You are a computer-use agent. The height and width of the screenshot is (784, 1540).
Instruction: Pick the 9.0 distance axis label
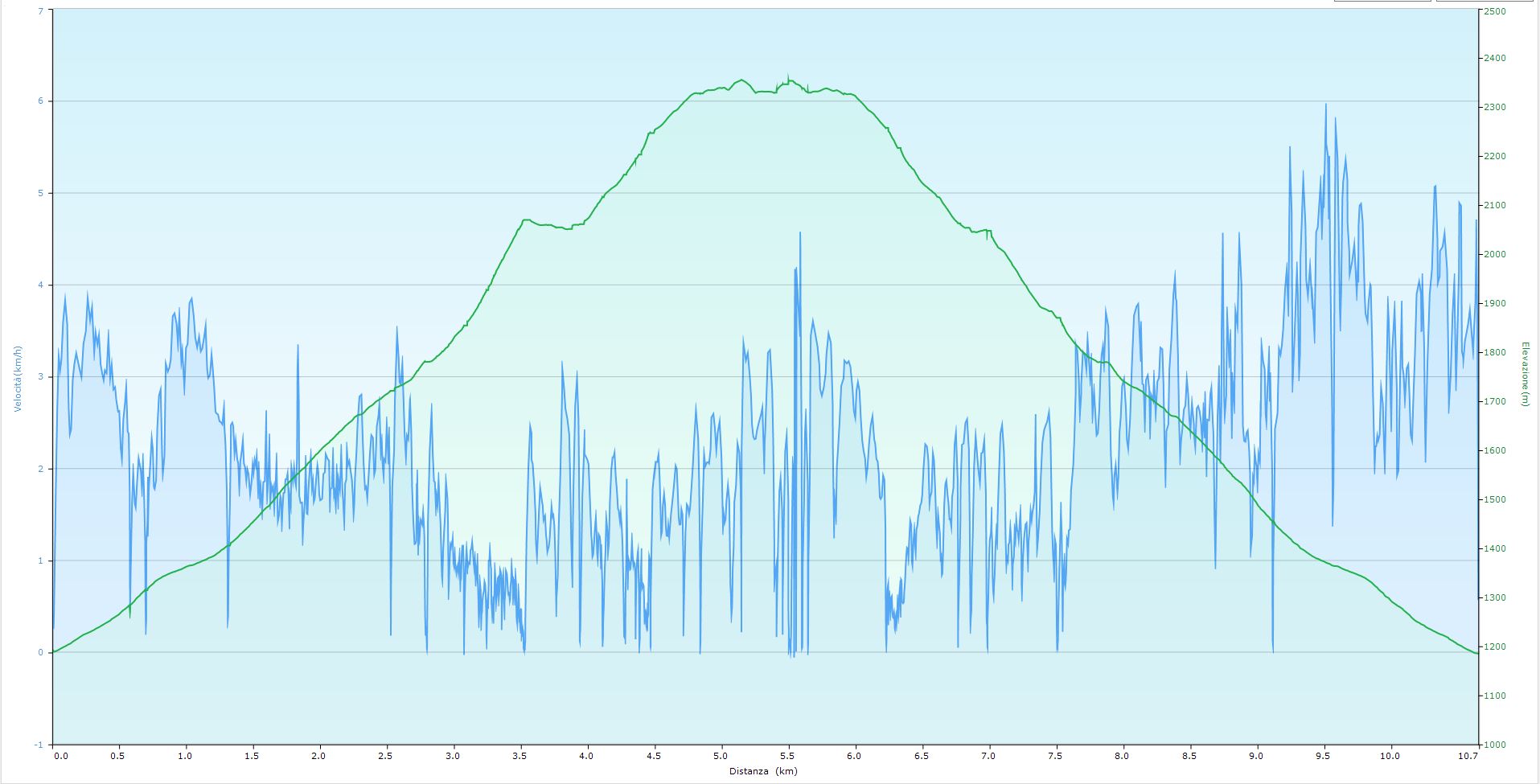pyautogui.click(x=1257, y=756)
